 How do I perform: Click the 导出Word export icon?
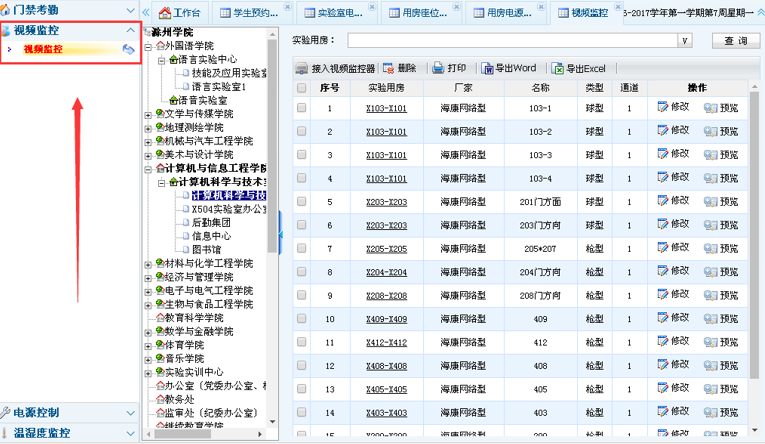tap(488, 69)
